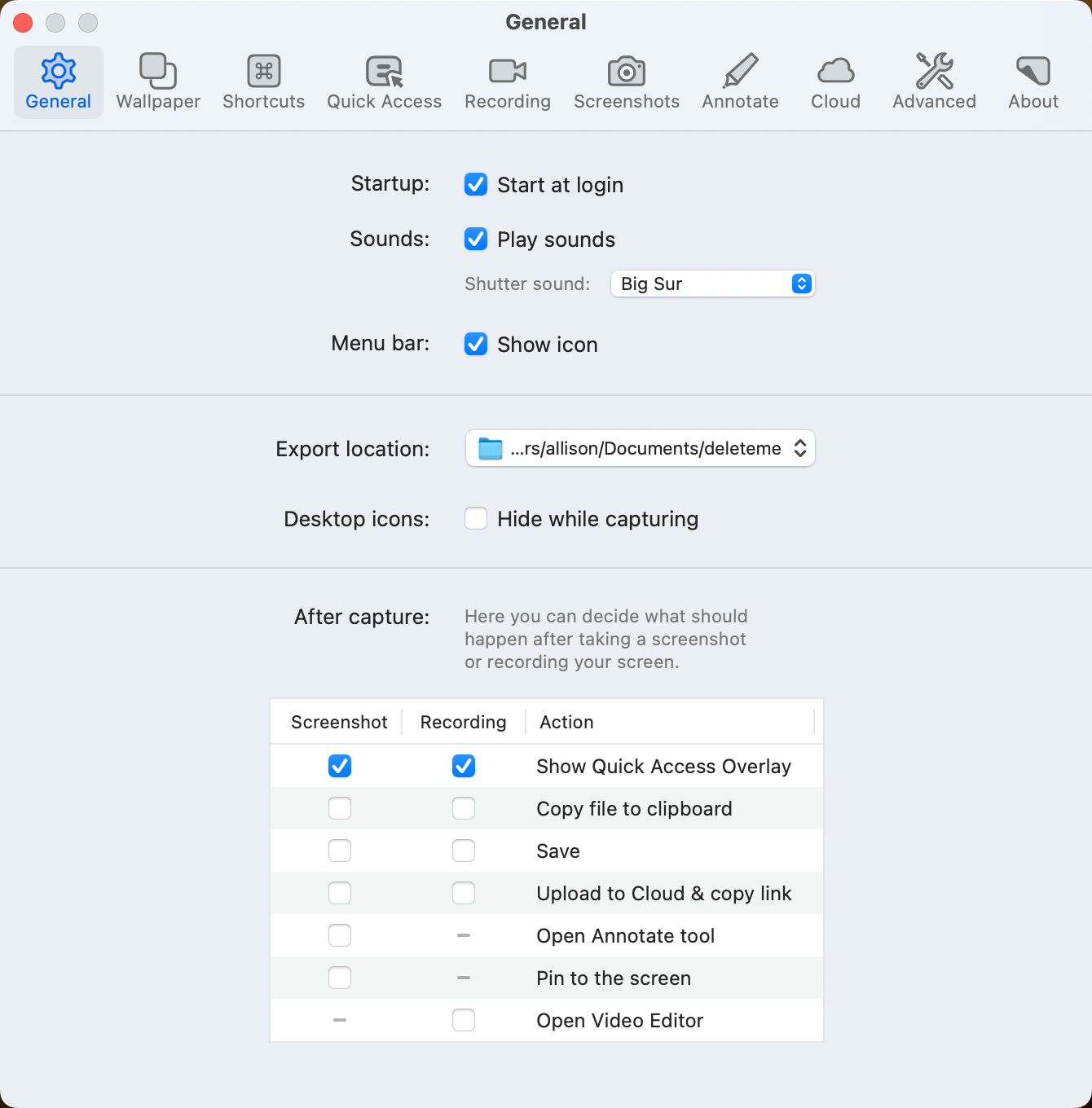Select the General tab
Viewport: 1092px width, 1108px height.
[x=59, y=82]
